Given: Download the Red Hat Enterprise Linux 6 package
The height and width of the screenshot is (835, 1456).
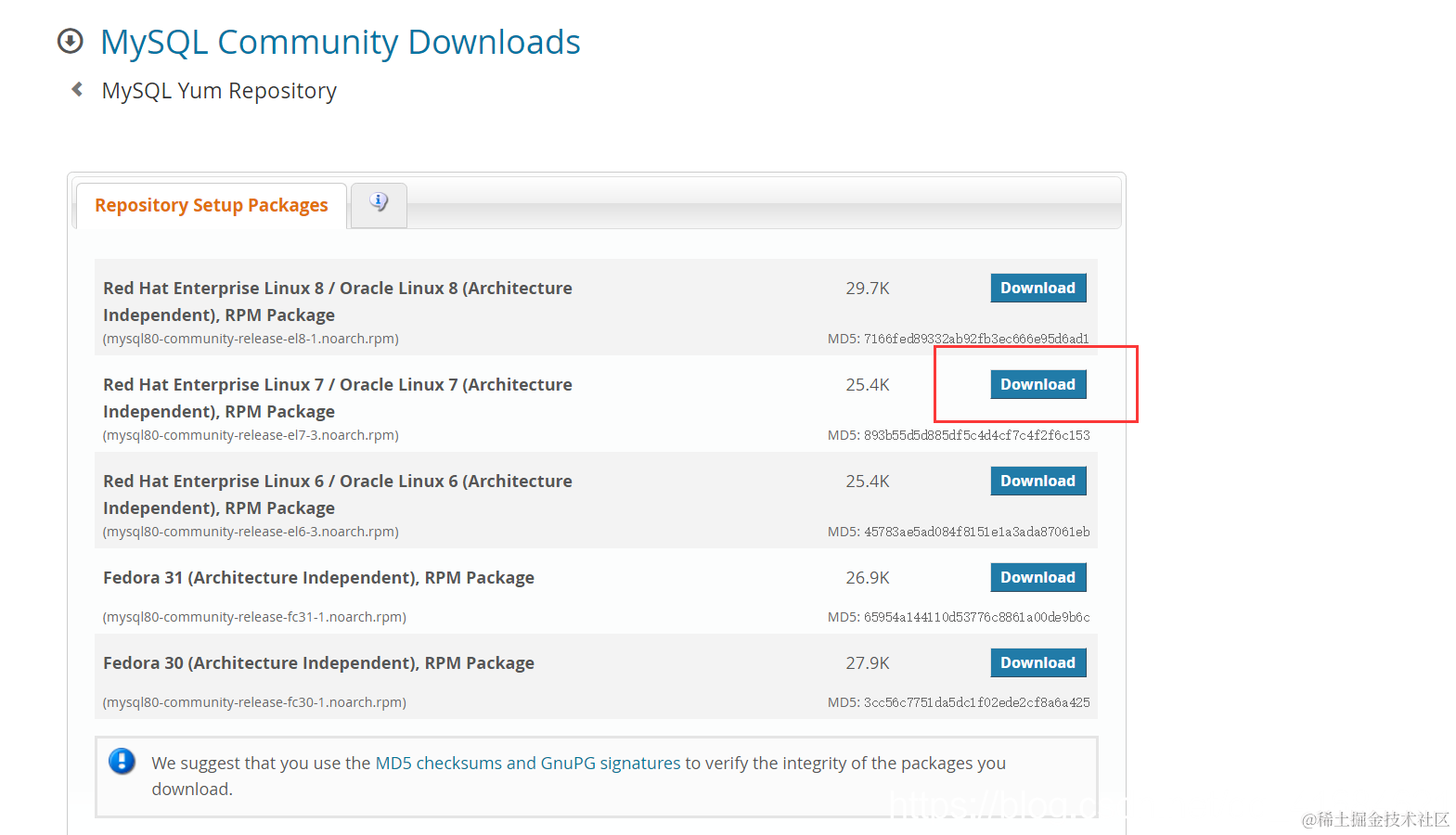Looking at the screenshot, I should [x=1037, y=481].
